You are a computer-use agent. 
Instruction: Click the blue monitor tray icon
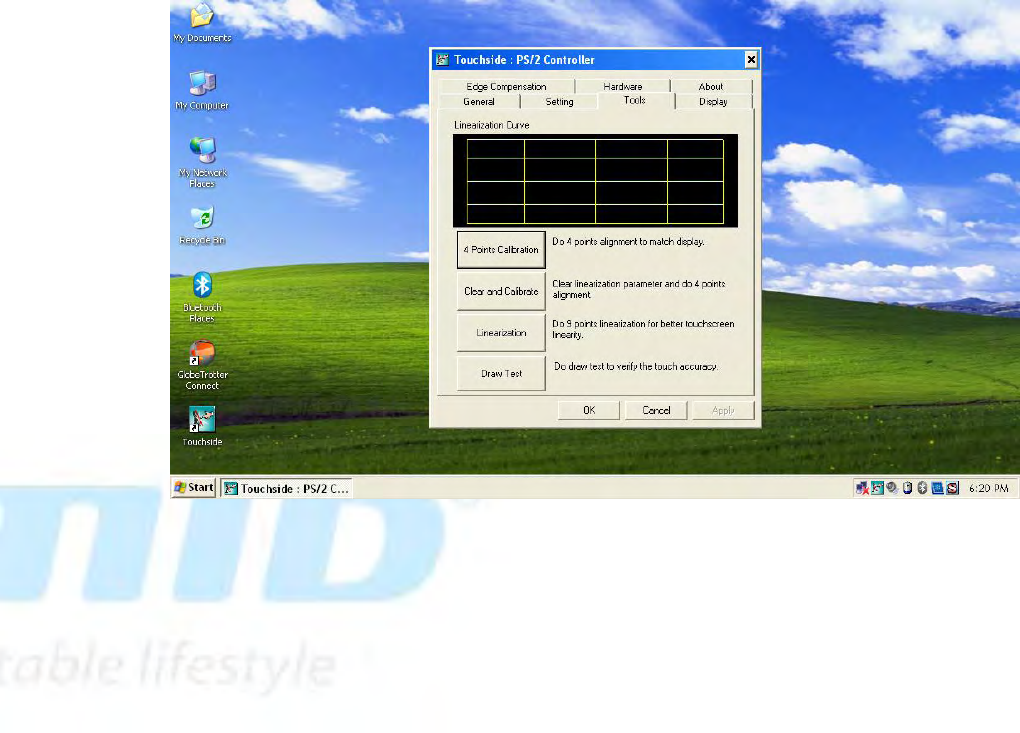(x=937, y=488)
